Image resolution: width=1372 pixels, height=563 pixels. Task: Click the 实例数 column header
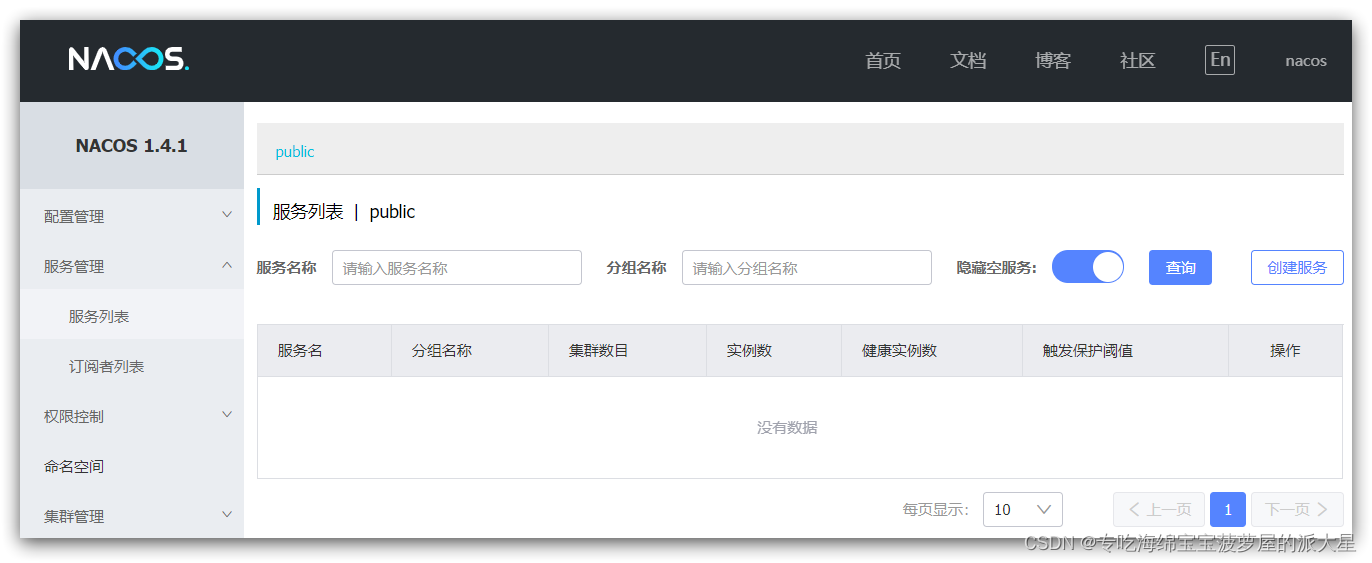[x=774, y=350]
